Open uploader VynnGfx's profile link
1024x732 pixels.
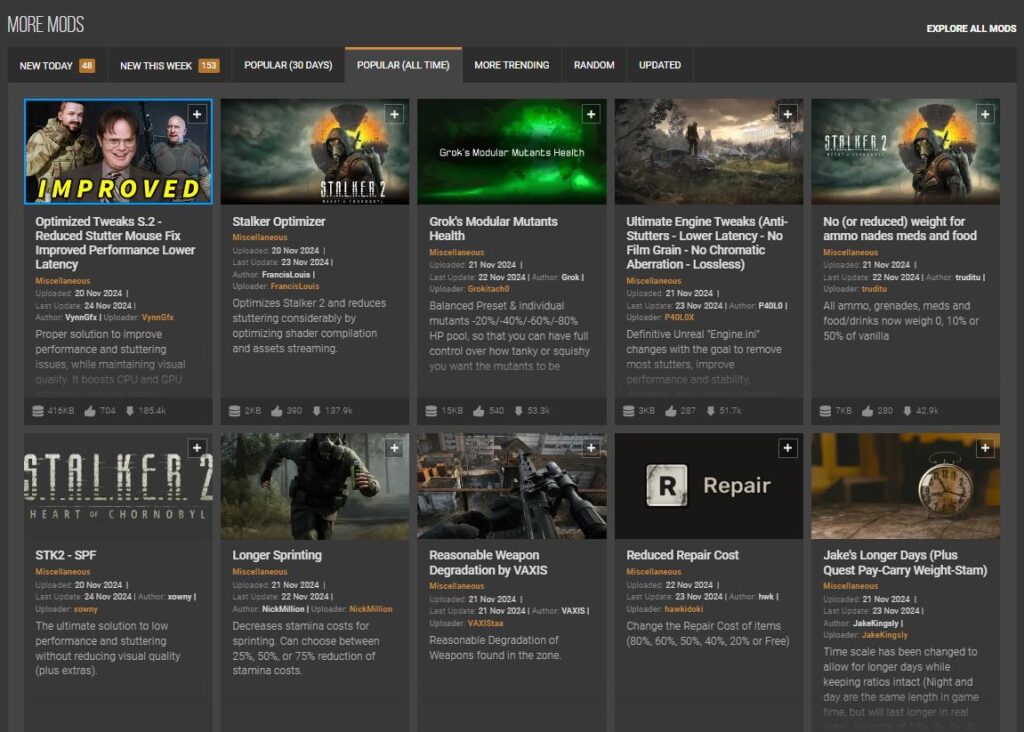(157, 317)
